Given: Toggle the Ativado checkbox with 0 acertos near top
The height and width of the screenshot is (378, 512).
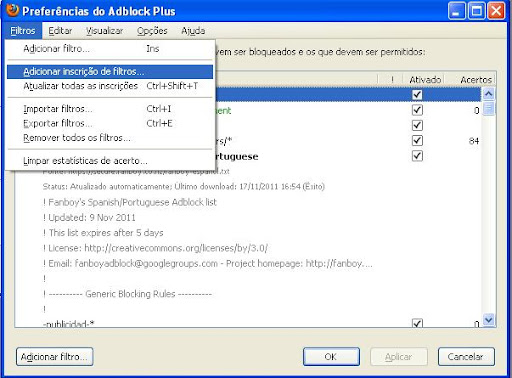Looking at the screenshot, I should 417,110.
